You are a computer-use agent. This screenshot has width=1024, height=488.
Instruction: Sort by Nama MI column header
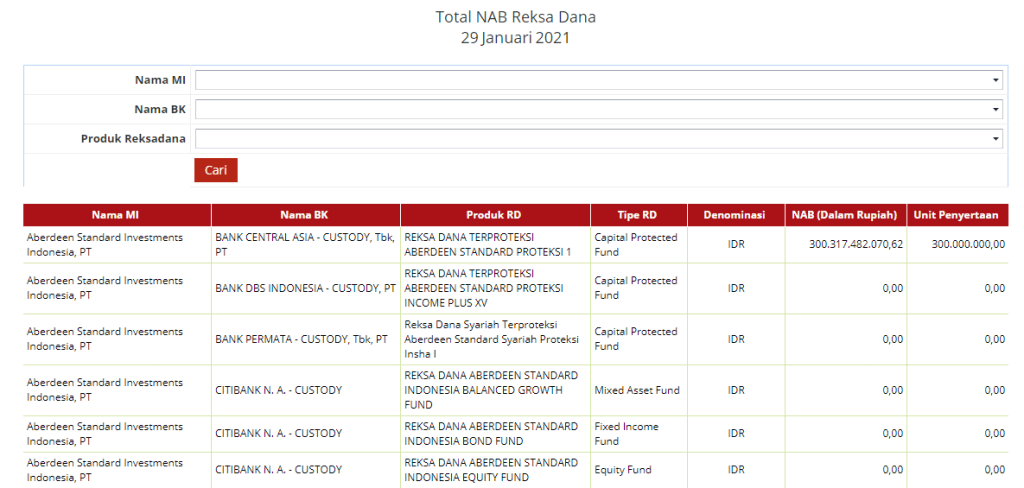(116, 215)
